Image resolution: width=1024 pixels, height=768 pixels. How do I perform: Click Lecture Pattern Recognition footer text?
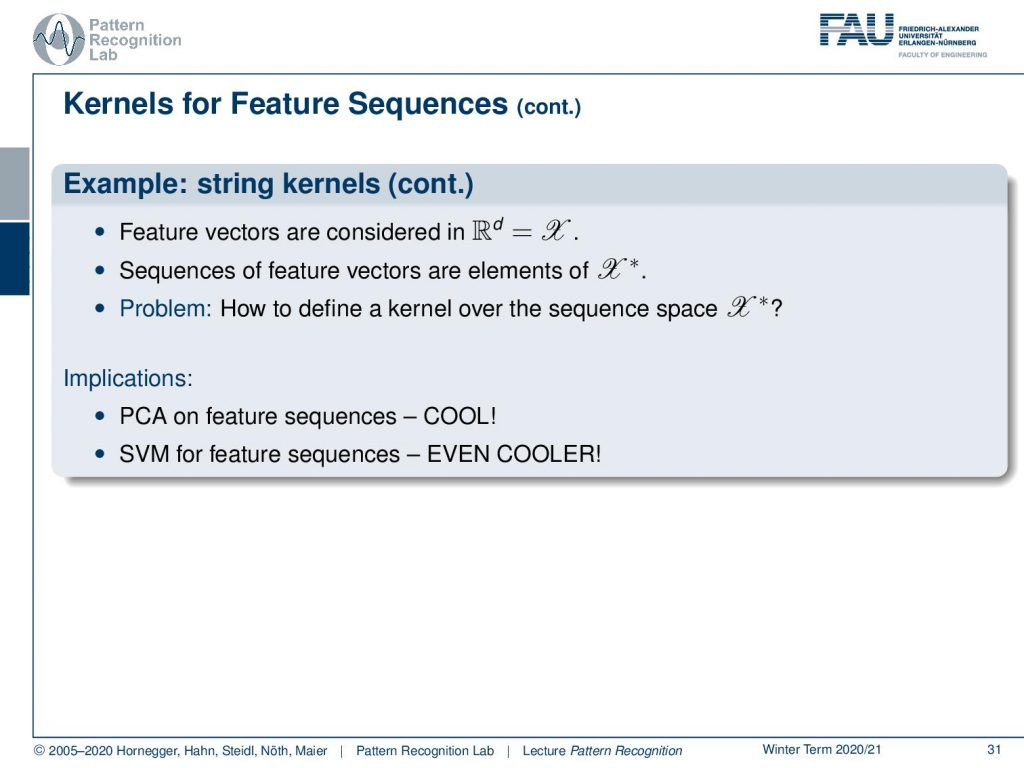[x=602, y=751]
